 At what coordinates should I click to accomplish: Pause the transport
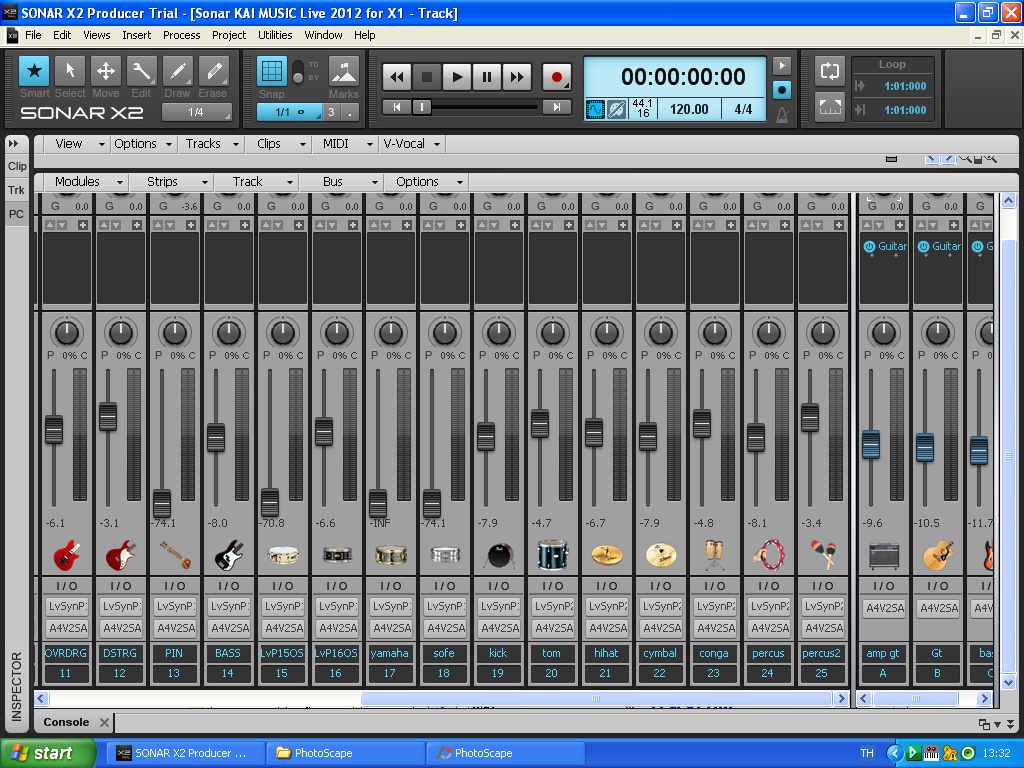487,77
